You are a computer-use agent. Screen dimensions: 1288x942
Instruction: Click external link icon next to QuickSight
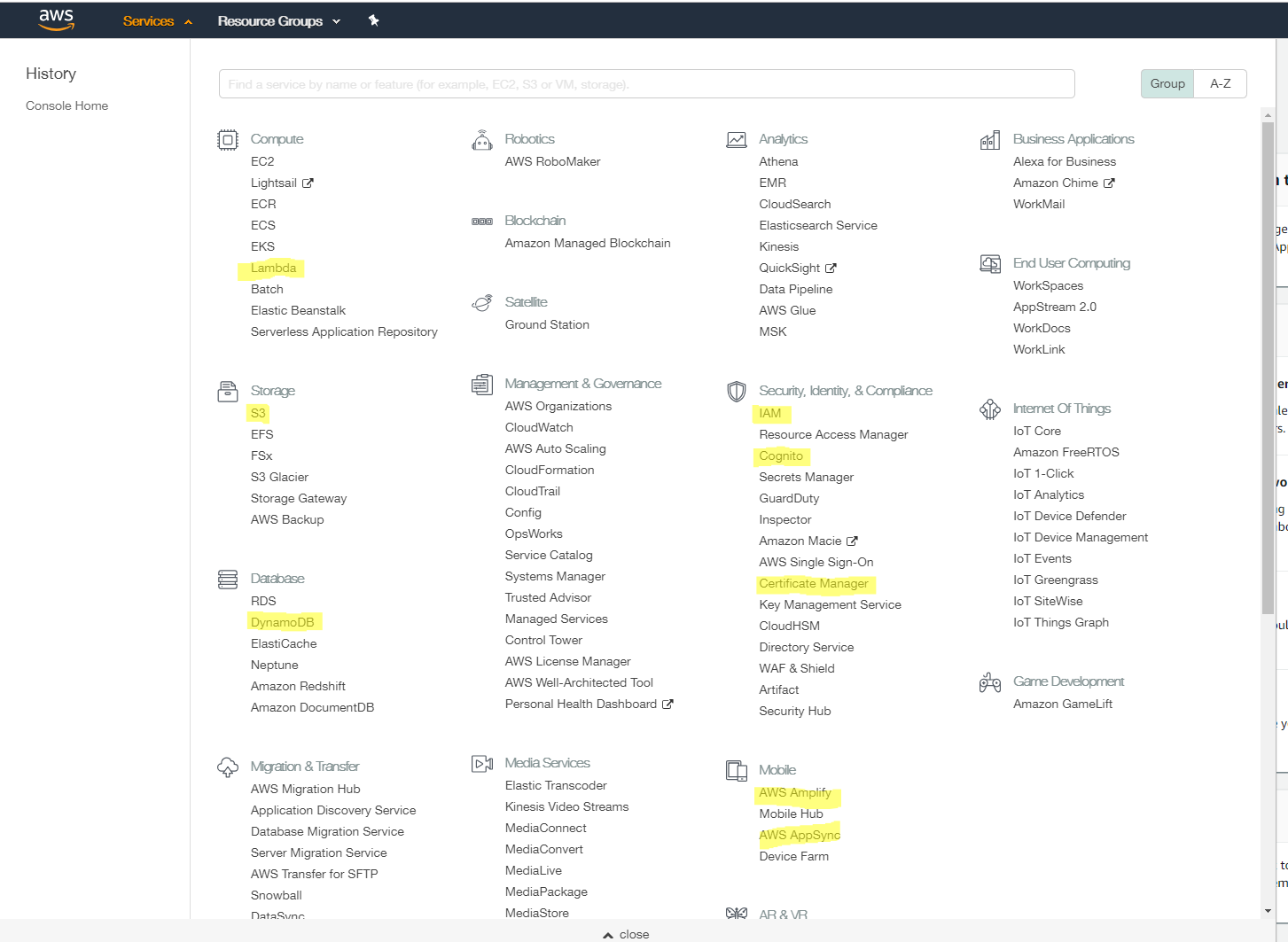[x=831, y=269]
